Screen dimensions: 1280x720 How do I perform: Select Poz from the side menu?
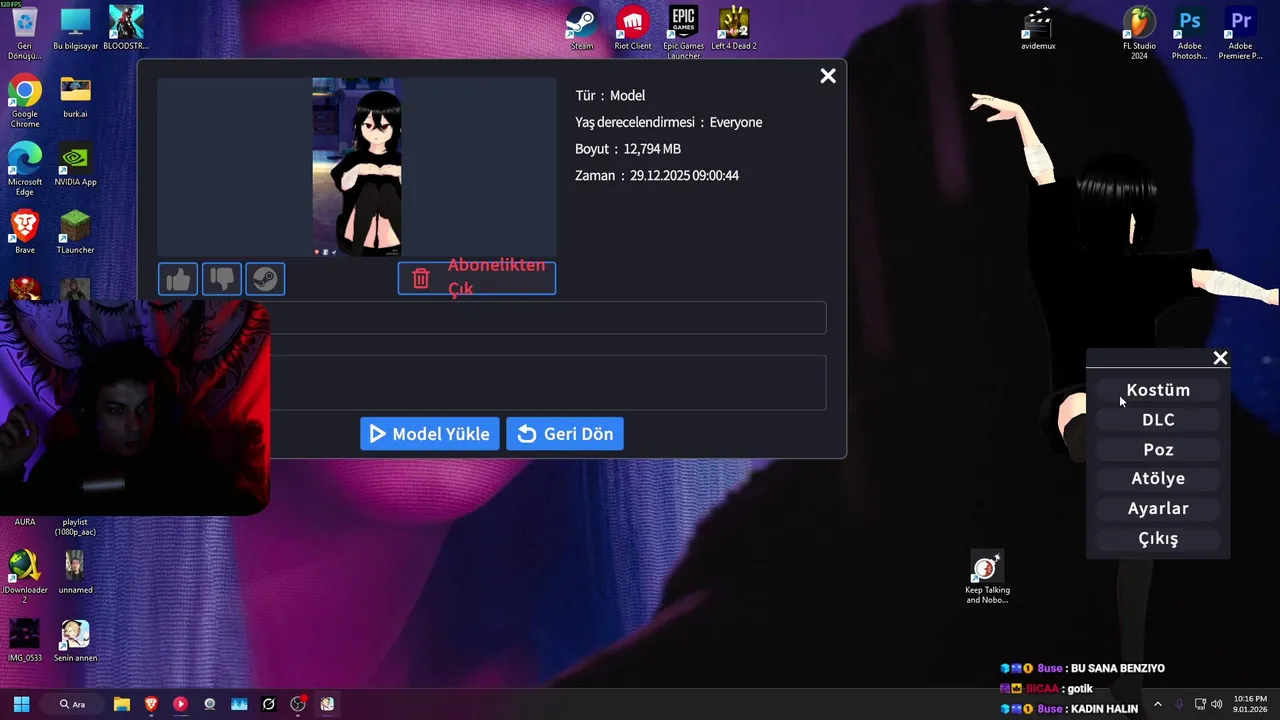click(1158, 450)
